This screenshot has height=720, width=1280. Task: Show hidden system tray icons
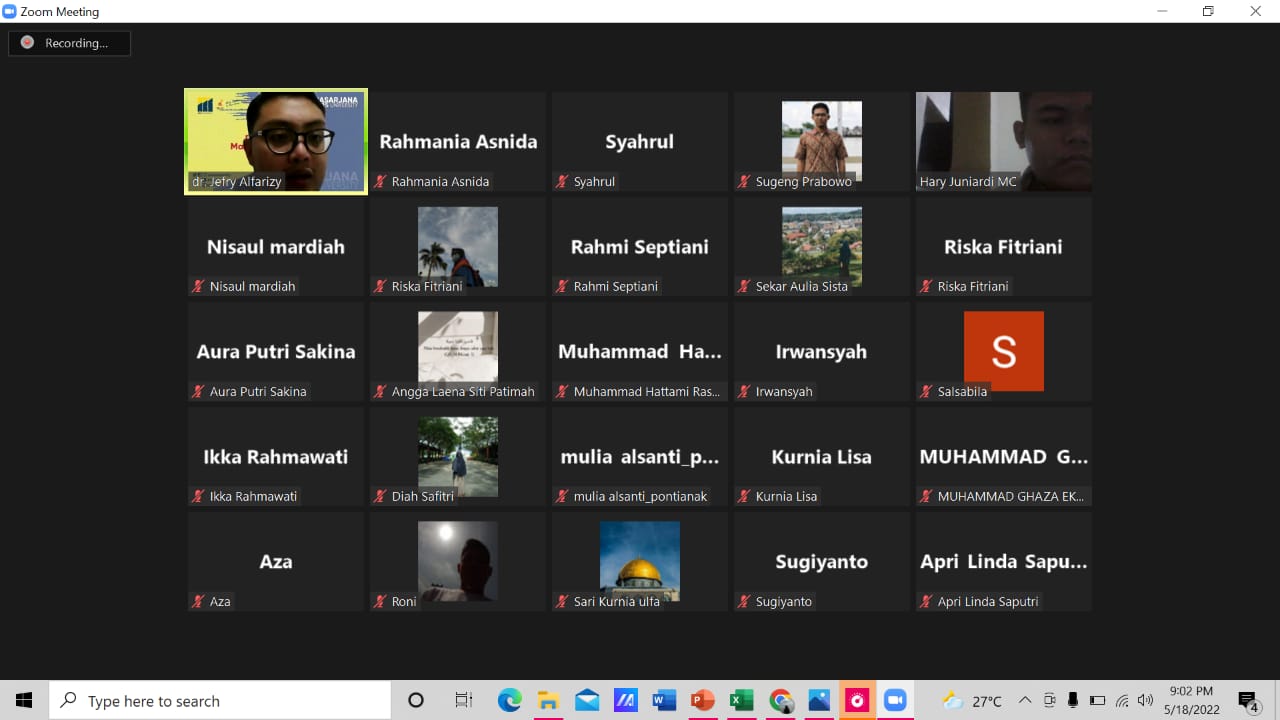pos(1025,701)
